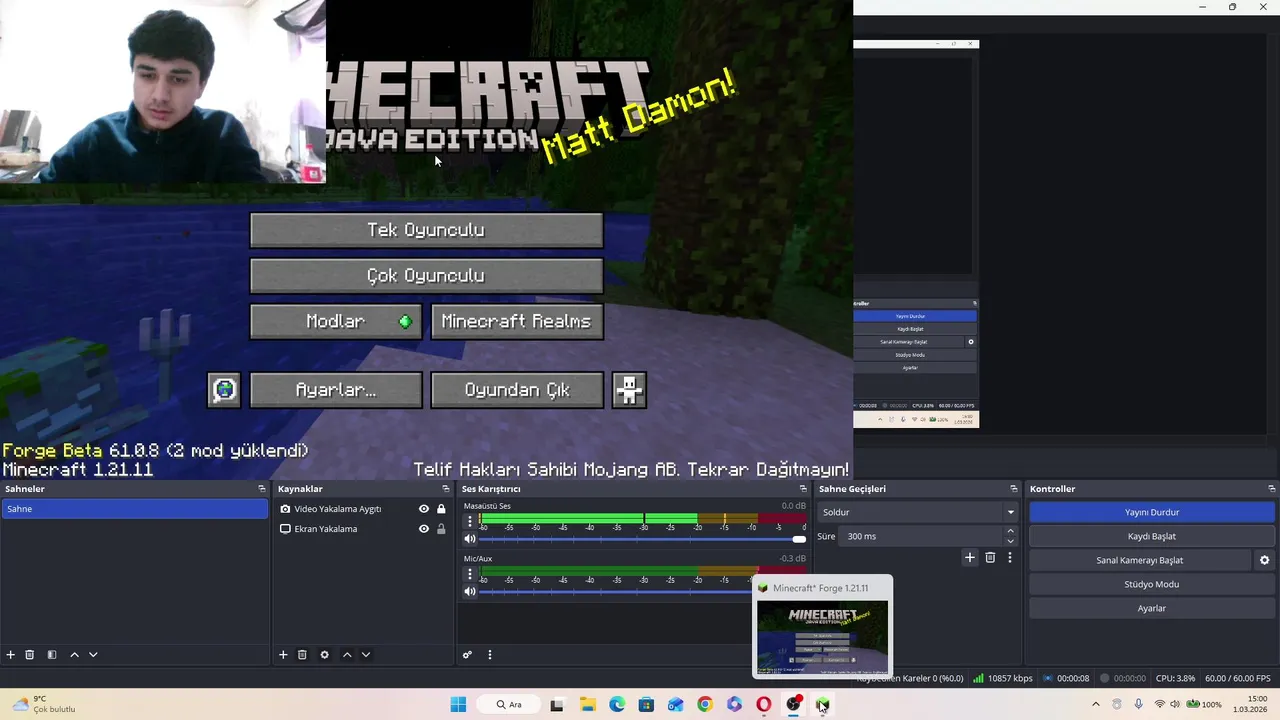Image resolution: width=1280 pixels, height=720 pixels.
Task: Move scene up in Sahneler panel
Action: pos(74,655)
